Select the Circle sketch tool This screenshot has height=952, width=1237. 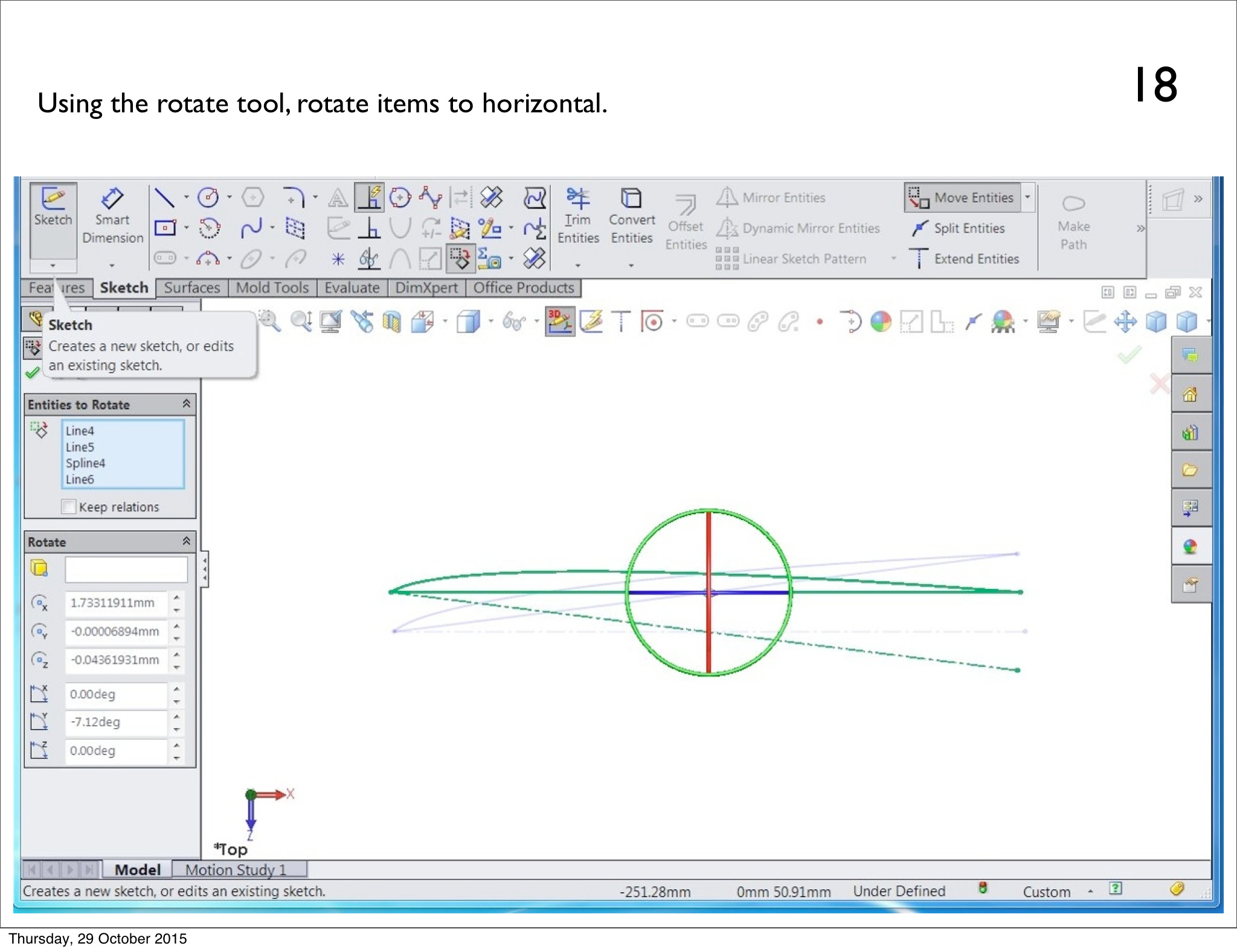pos(208,198)
